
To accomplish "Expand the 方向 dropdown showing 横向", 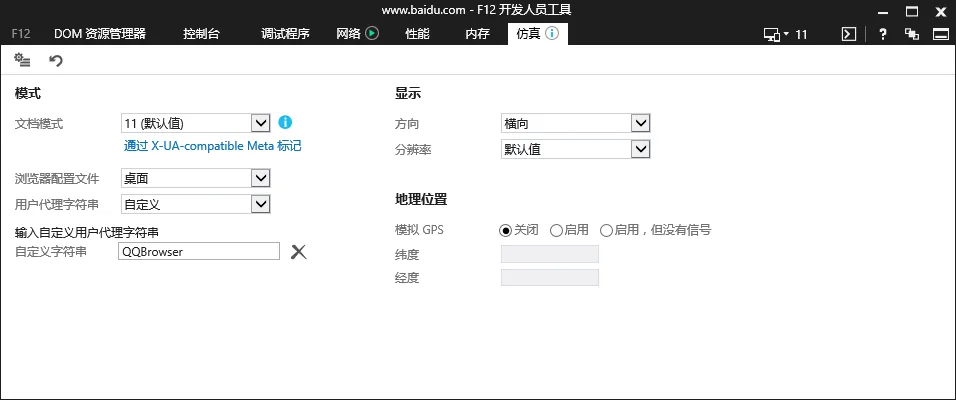I will click(641, 123).
